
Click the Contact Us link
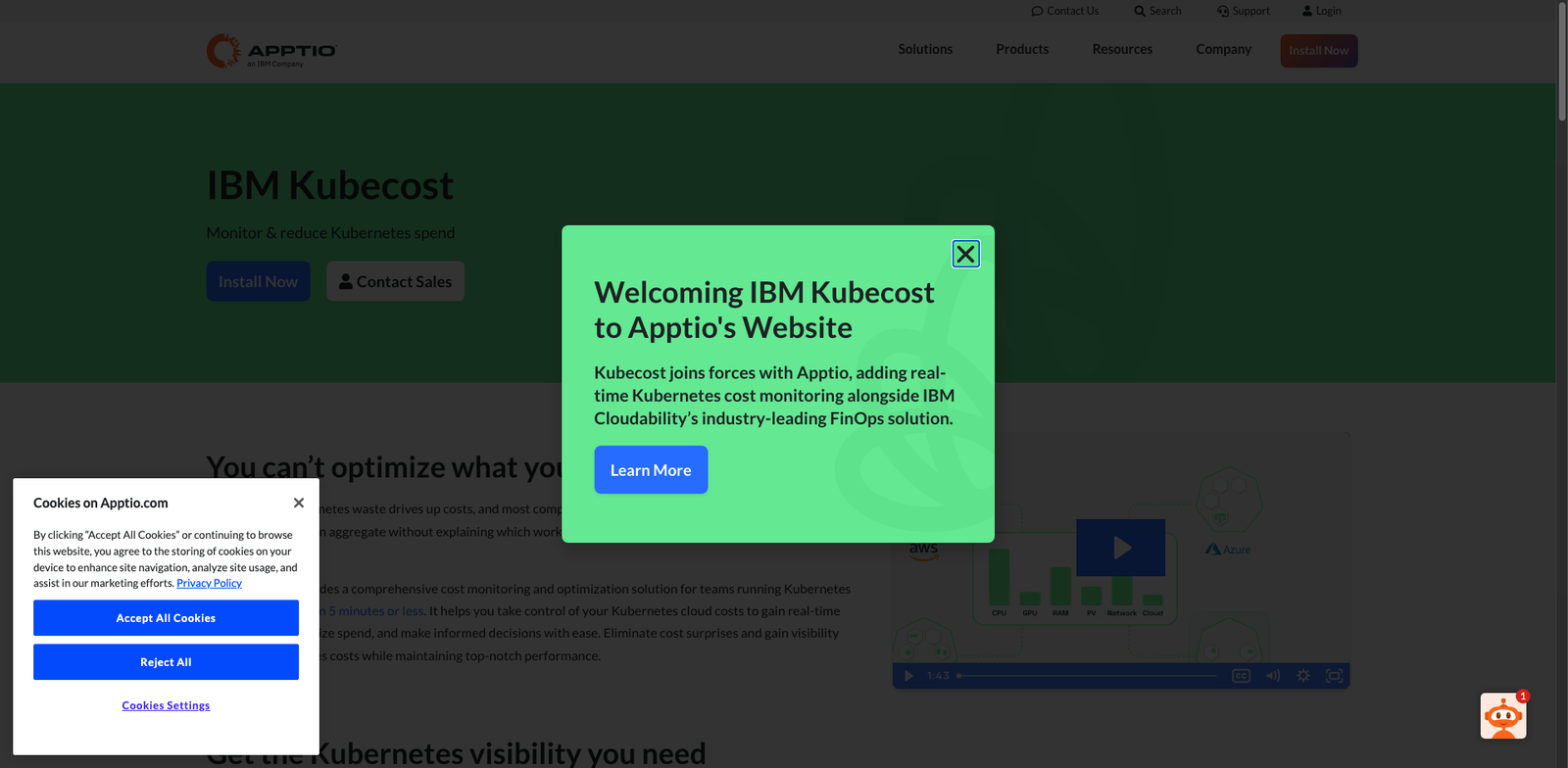(x=1065, y=11)
